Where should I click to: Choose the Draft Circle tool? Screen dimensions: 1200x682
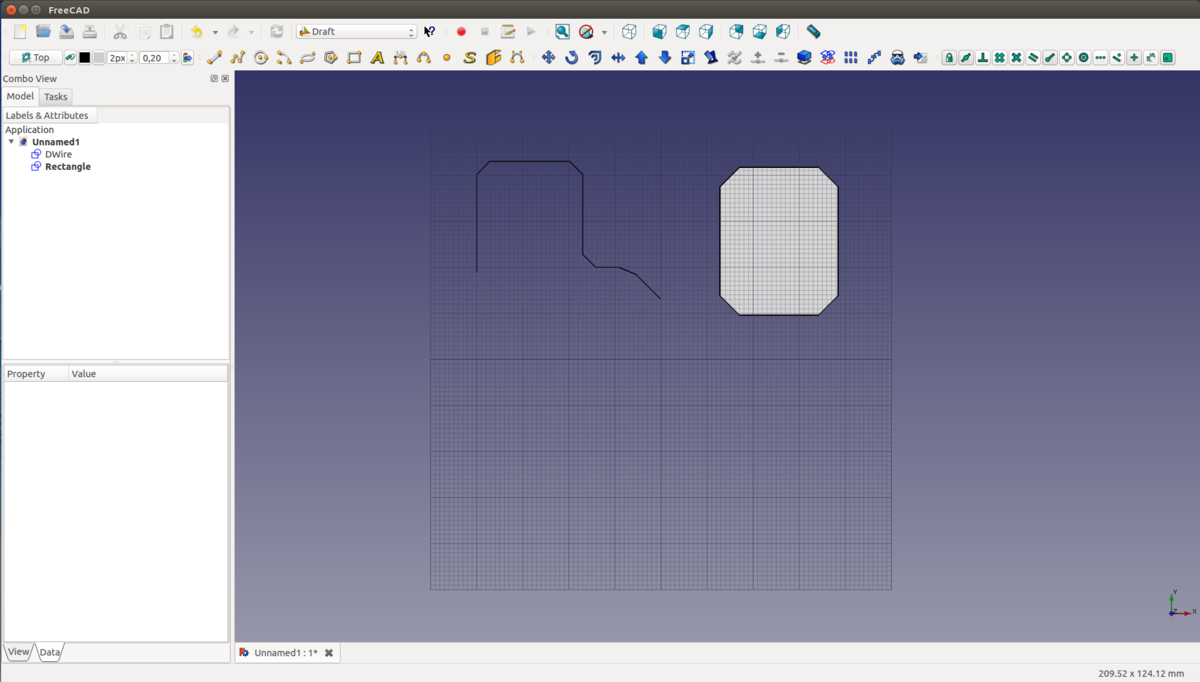point(261,58)
